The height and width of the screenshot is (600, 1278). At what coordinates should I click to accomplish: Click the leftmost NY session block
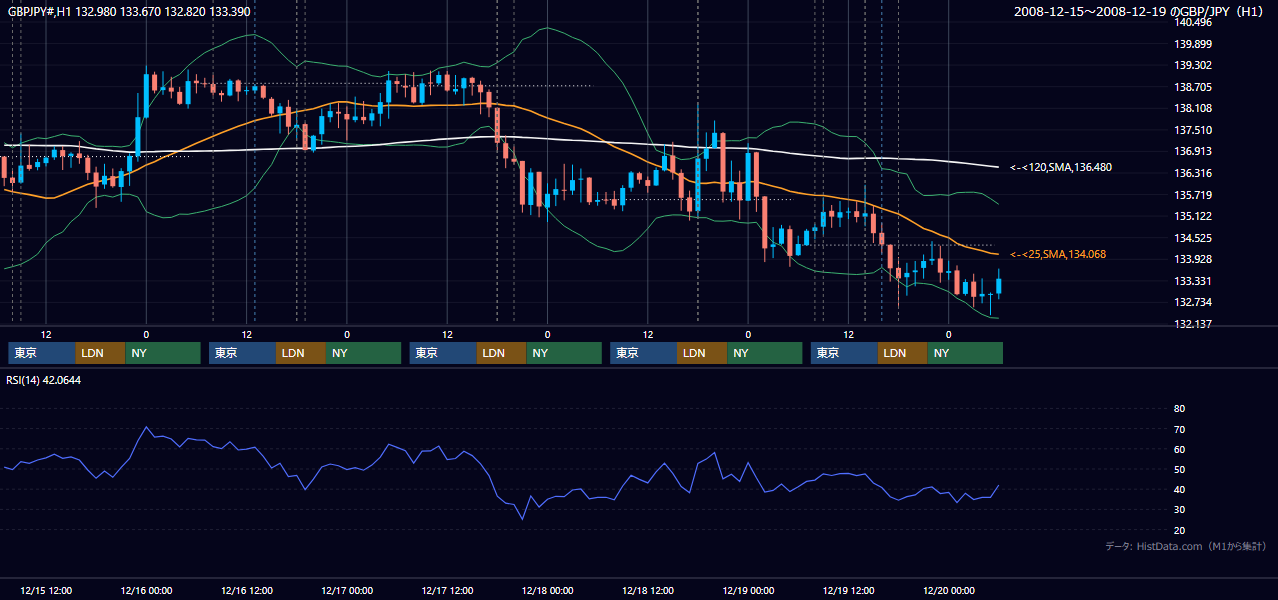point(163,353)
